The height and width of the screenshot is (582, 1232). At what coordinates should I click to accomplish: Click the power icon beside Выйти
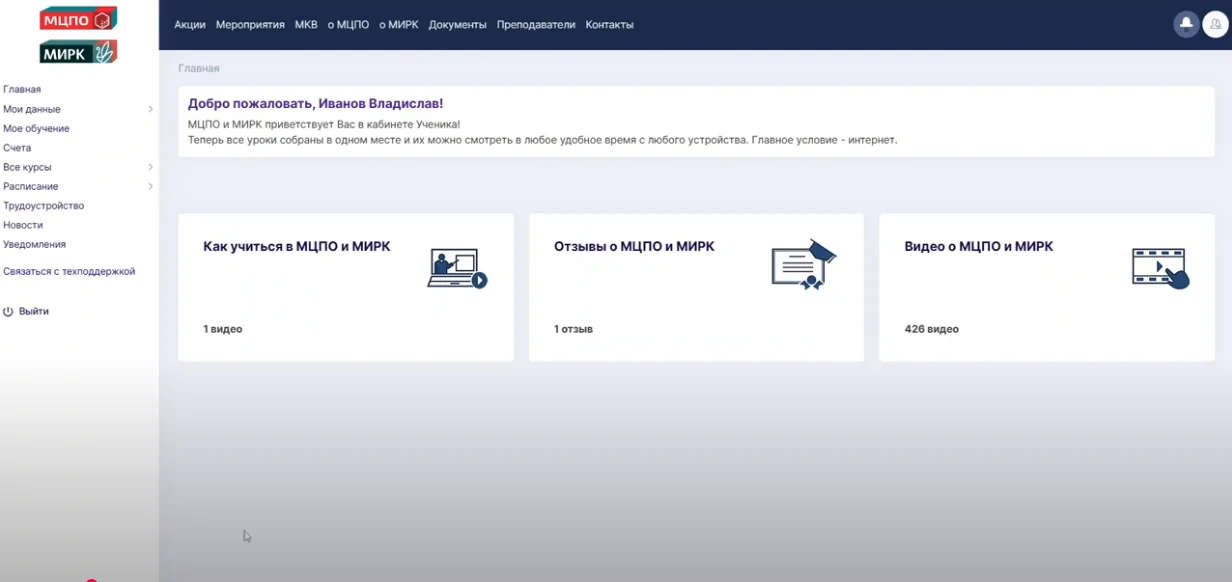[x=8, y=311]
